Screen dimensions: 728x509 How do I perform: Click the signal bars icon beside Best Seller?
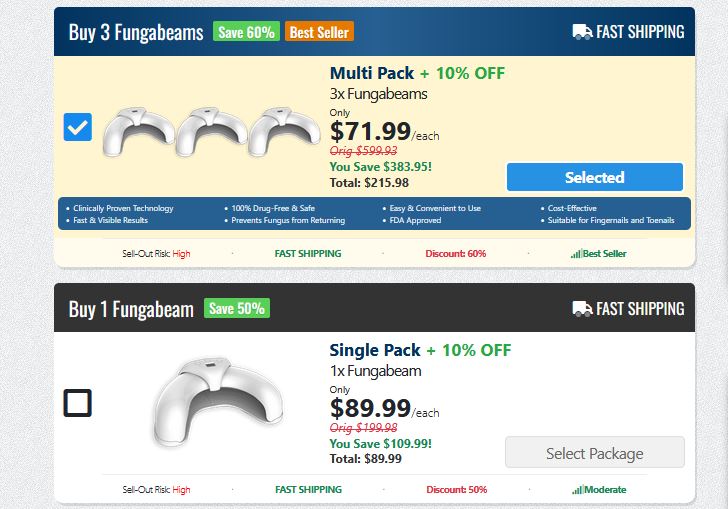click(x=576, y=254)
